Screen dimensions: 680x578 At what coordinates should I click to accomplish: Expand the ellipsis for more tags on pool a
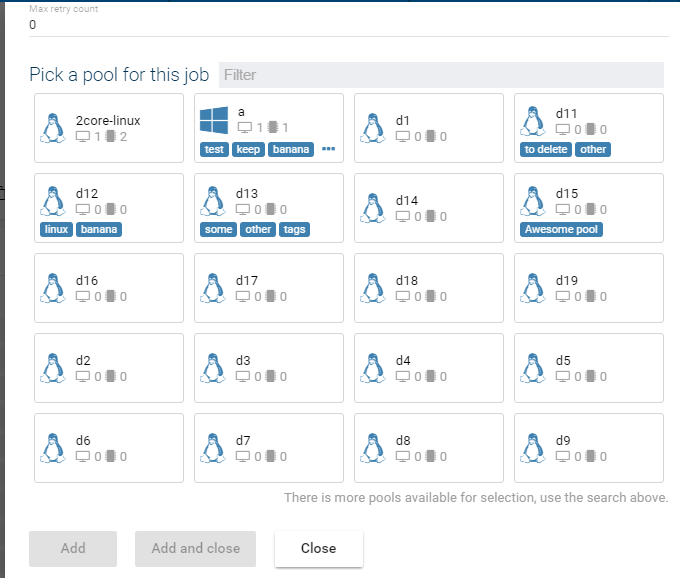[328, 150]
